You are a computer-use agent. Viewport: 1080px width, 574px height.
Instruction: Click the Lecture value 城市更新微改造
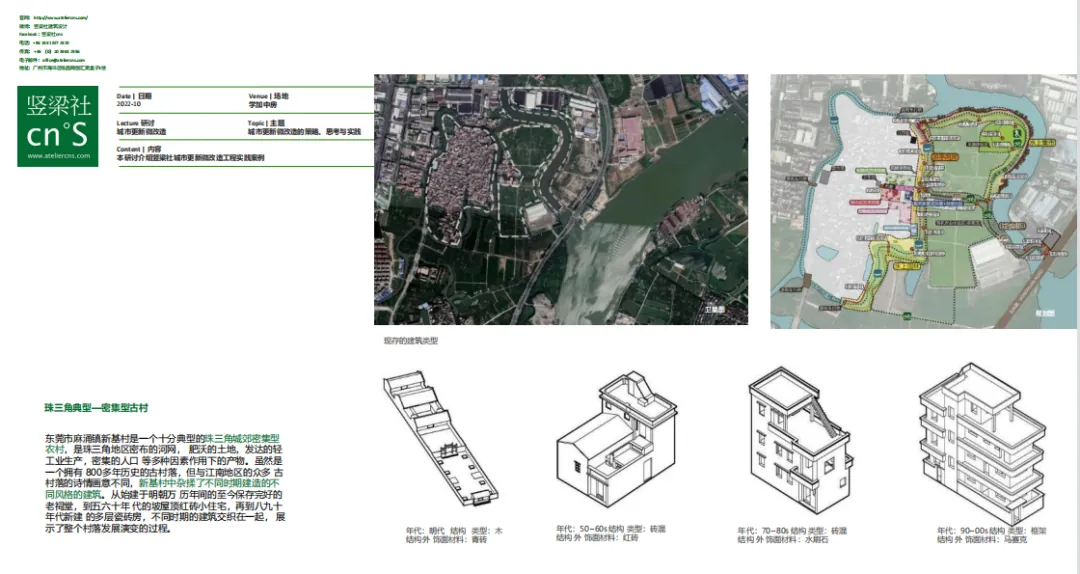(x=141, y=132)
